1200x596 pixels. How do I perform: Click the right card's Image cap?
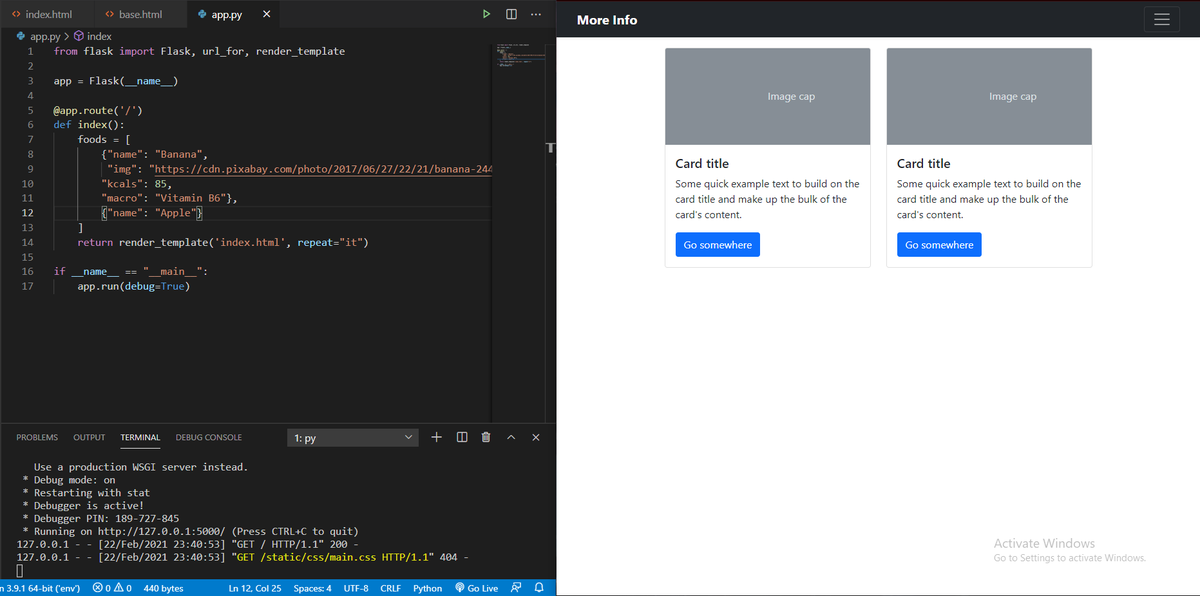click(x=989, y=96)
